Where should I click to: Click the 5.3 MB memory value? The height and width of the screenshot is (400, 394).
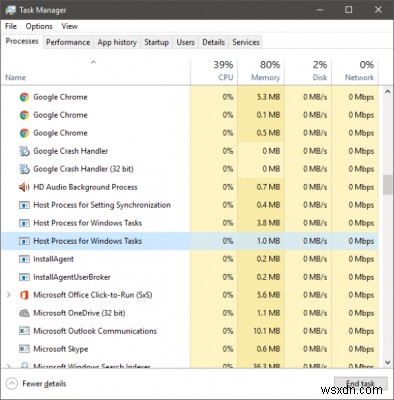click(268, 97)
